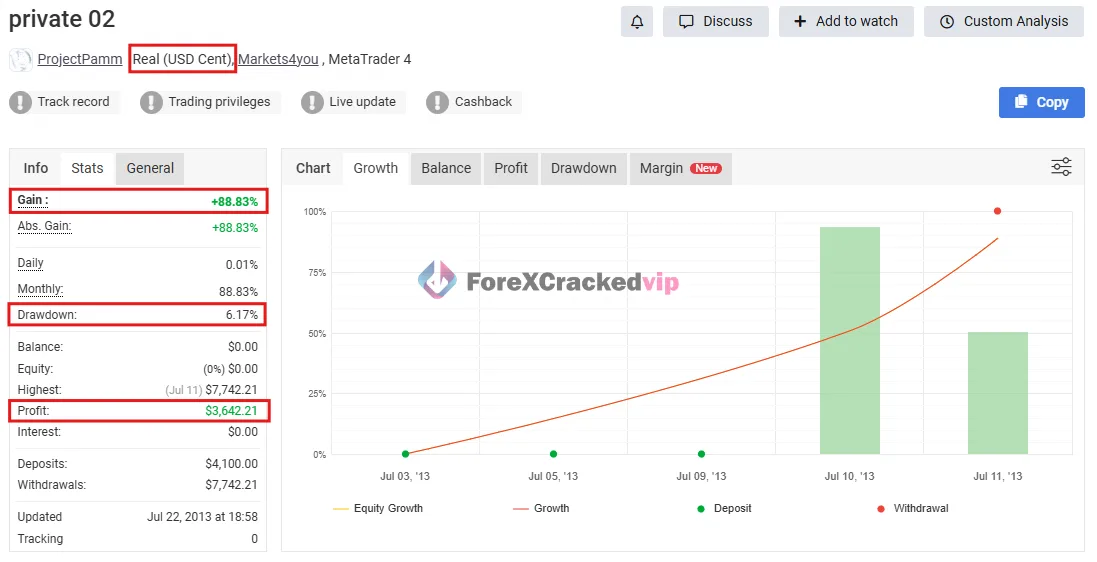The height and width of the screenshot is (562, 1097).
Task: Open the Margin tab marked New
Action: coord(679,168)
